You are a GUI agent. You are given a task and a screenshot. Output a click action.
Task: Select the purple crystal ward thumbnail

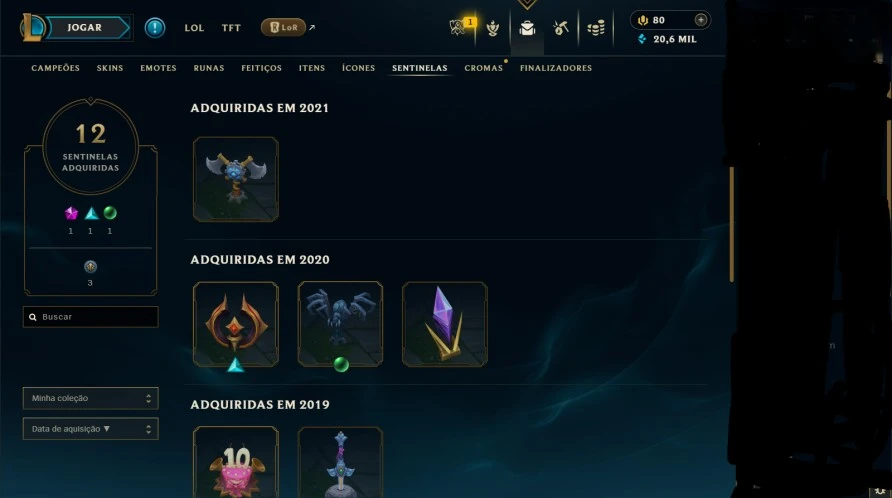[445, 324]
